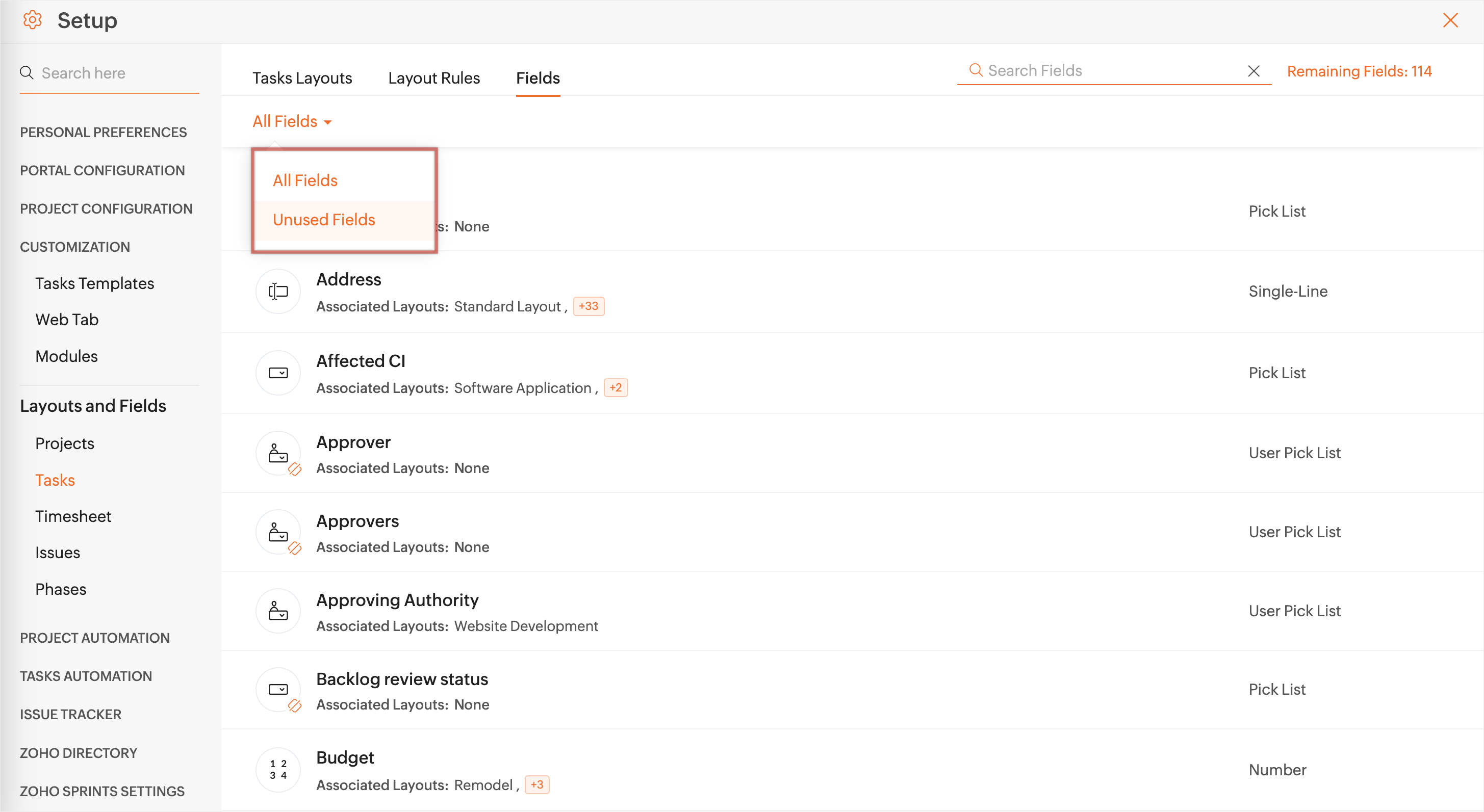This screenshot has width=1484, height=812.
Task: Open the Backlog review status field
Action: click(402, 679)
